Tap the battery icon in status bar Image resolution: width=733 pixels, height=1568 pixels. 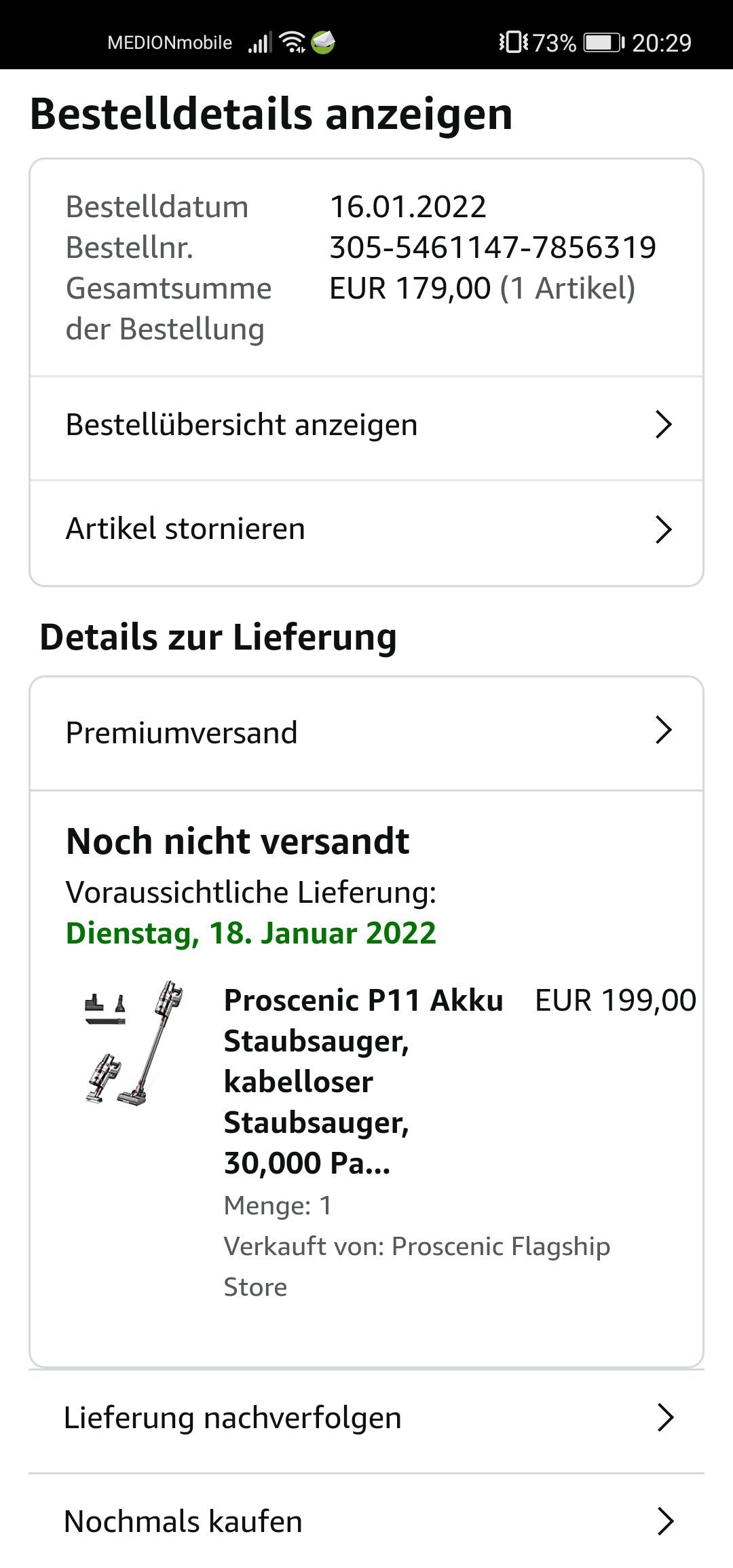604,43
